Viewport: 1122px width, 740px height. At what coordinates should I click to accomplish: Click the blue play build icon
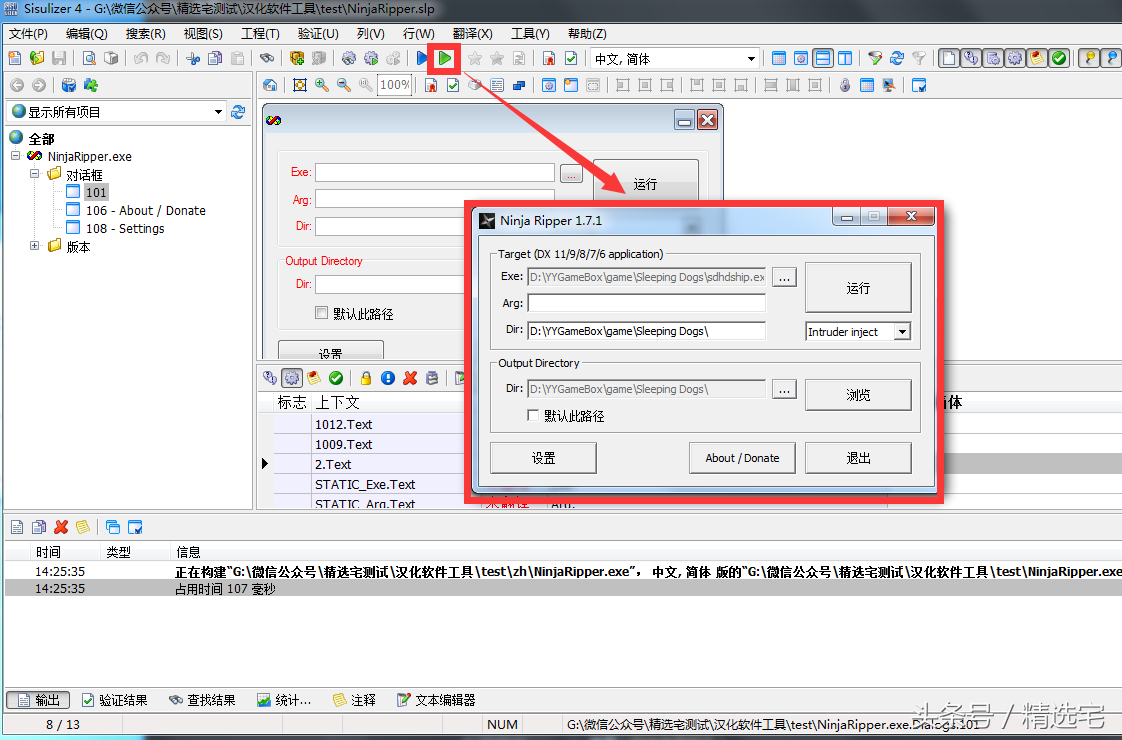[422, 58]
